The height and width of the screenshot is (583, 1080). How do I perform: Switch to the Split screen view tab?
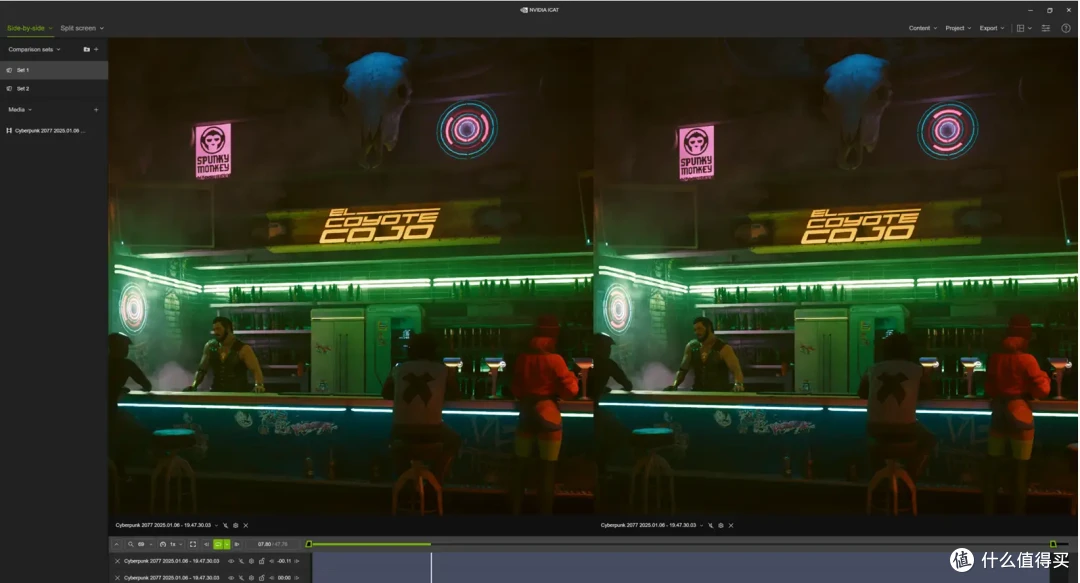82,28
